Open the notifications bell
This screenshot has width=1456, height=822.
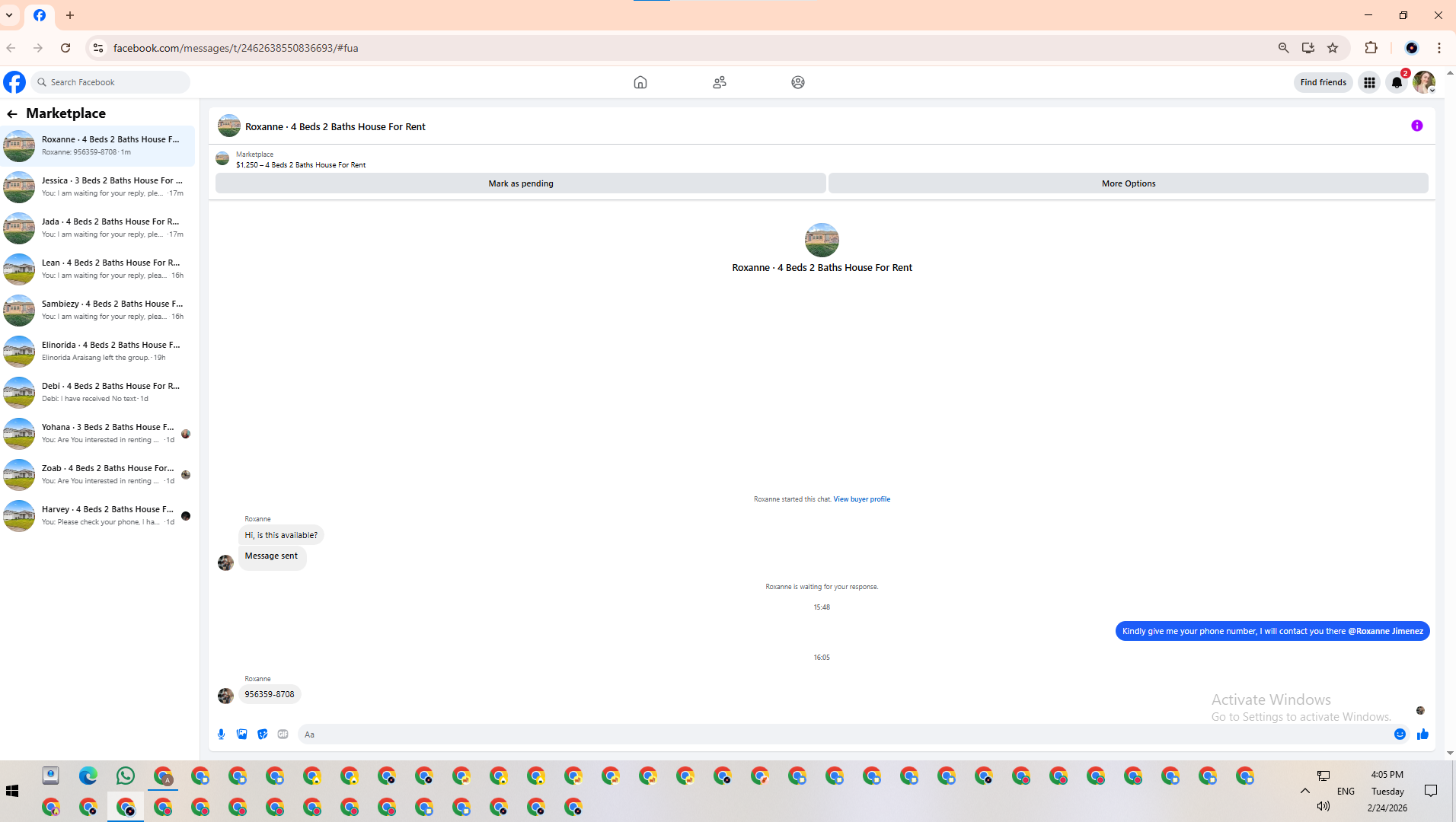(x=1397, y=82)
